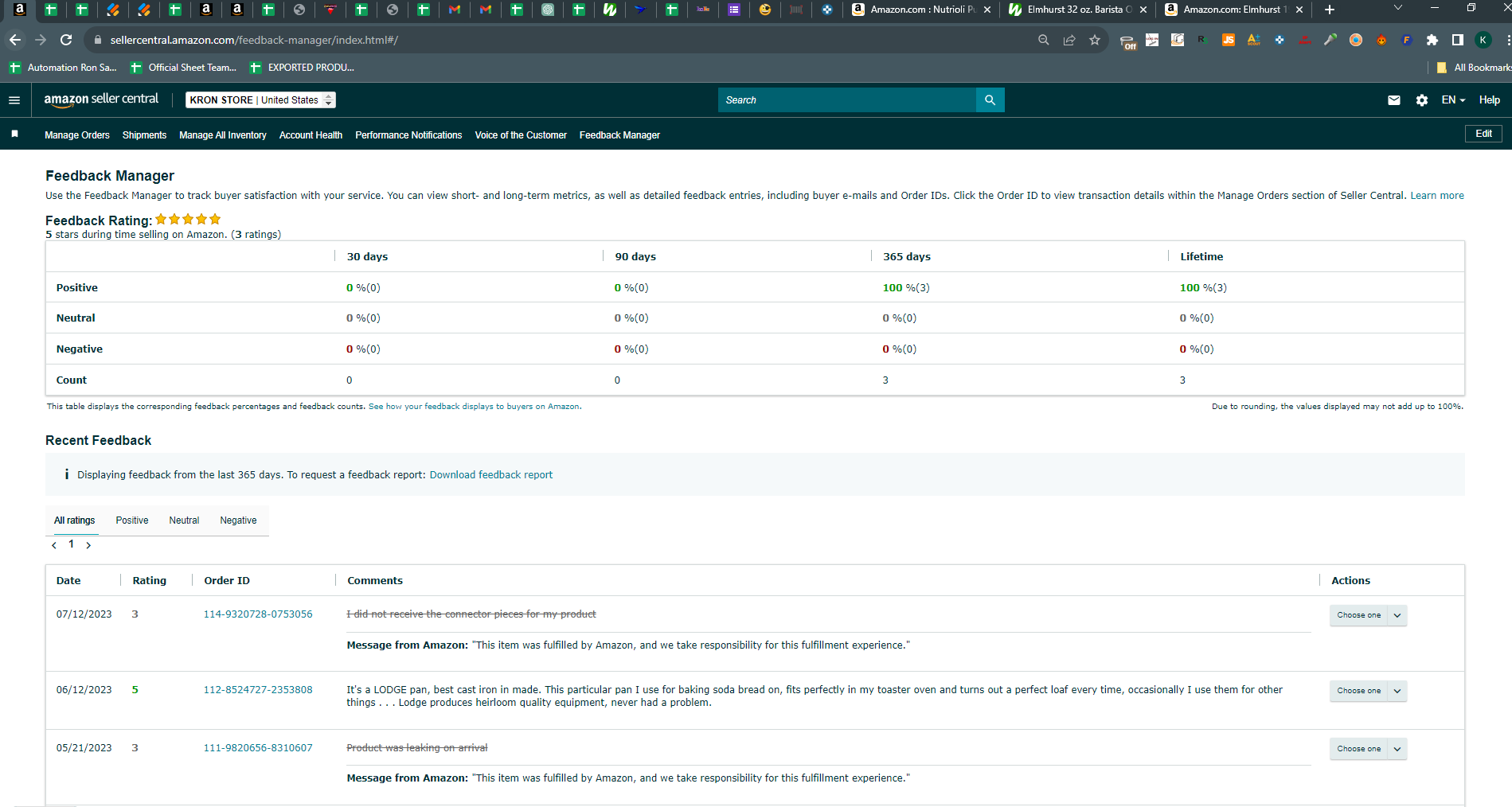The image size is (1512, 807).
Task: Open the Automation Ron Sa... bookmark
Action: [x=64, y=68]
